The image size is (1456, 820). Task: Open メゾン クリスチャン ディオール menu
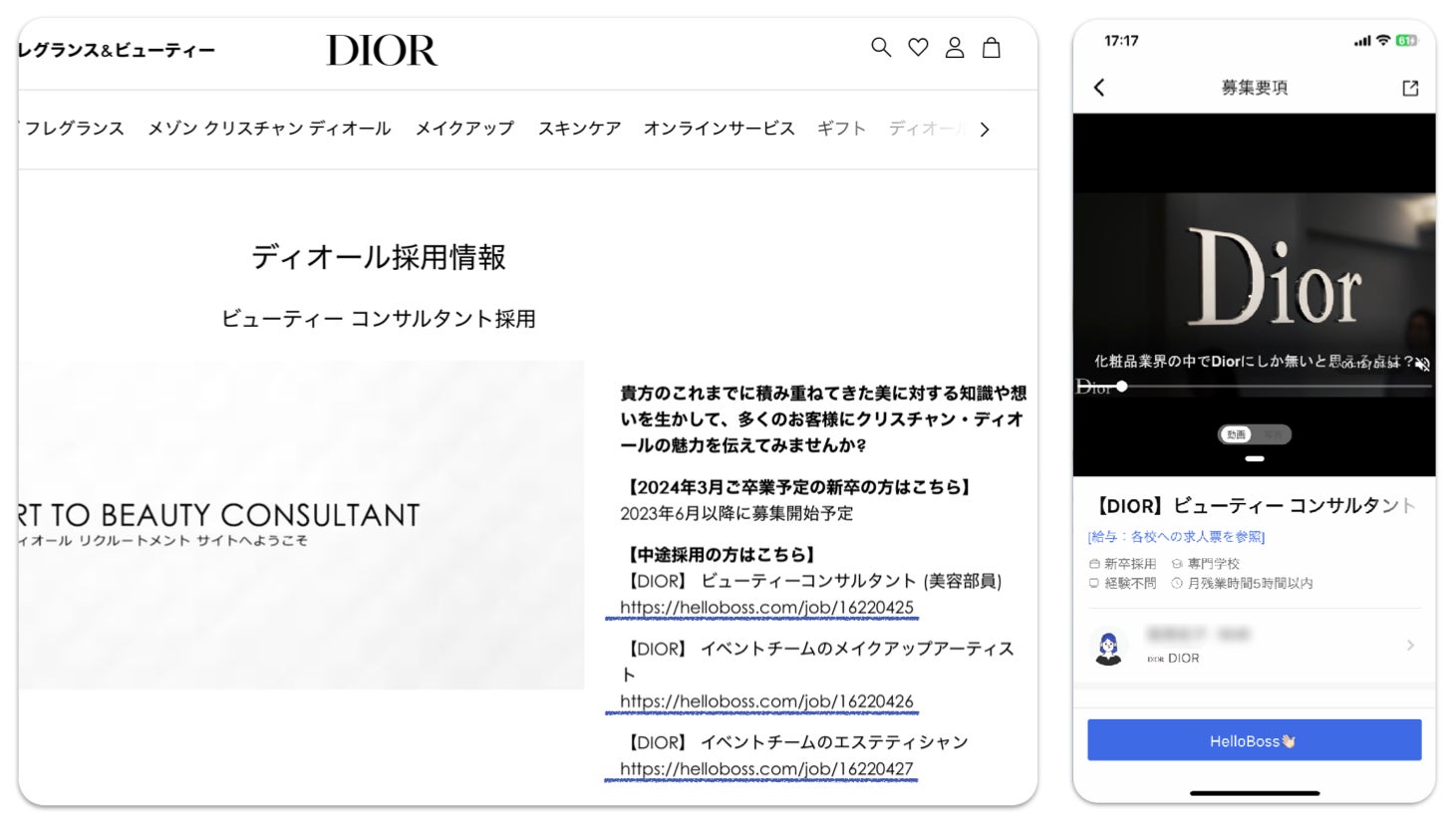(269, 129)
